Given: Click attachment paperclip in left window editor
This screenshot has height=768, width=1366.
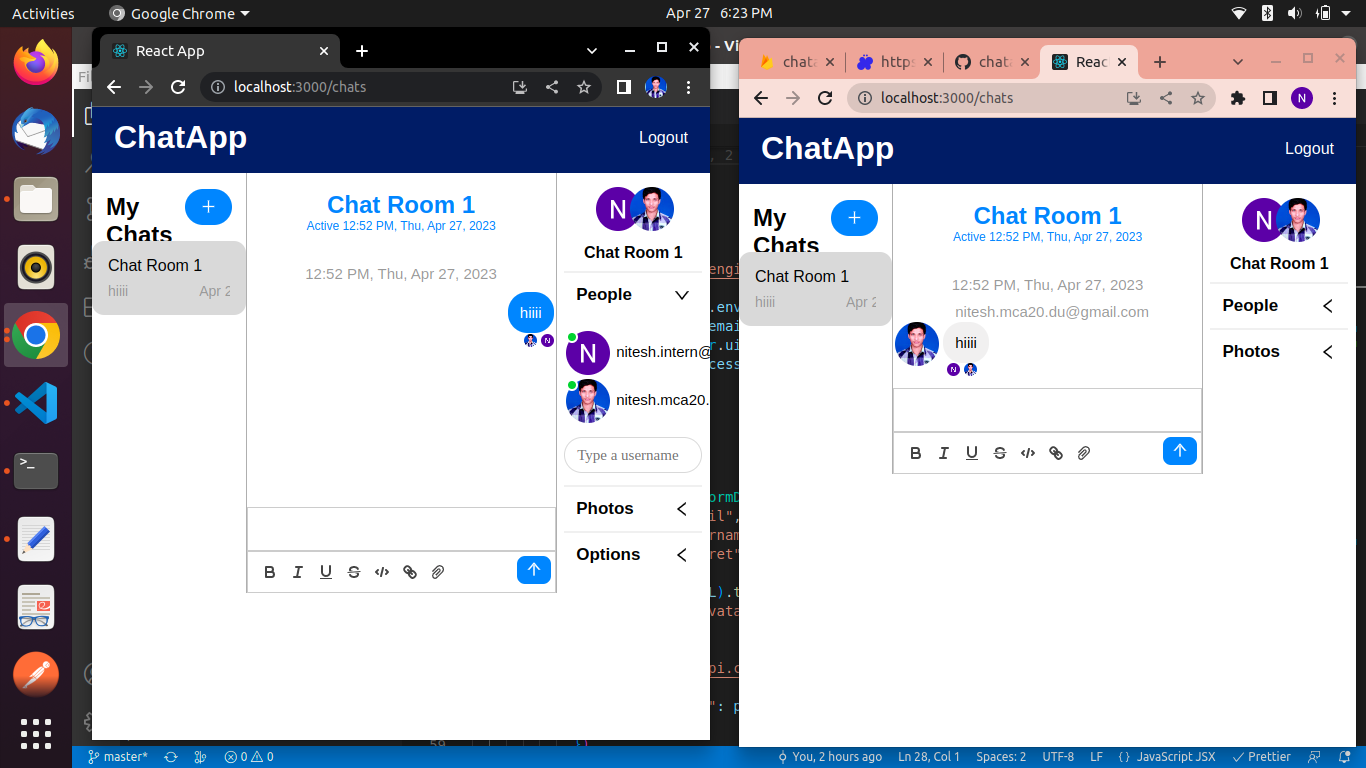Looking at the screenshot, I should (437, 572).
